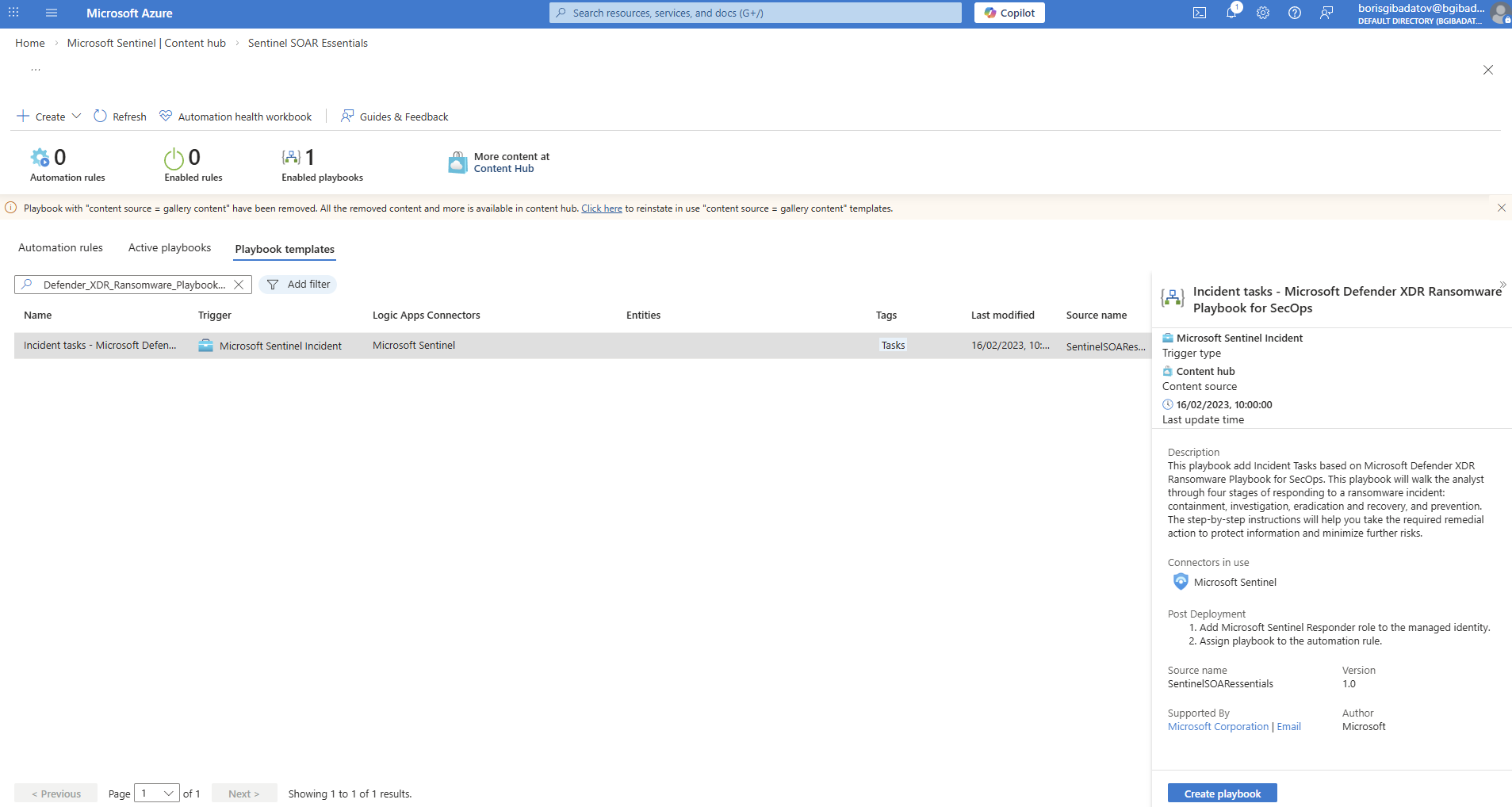This screenshot has width=1512, height=807.
Task: Open the Microsoft Corporation support link
Action: coord(1218,727)
